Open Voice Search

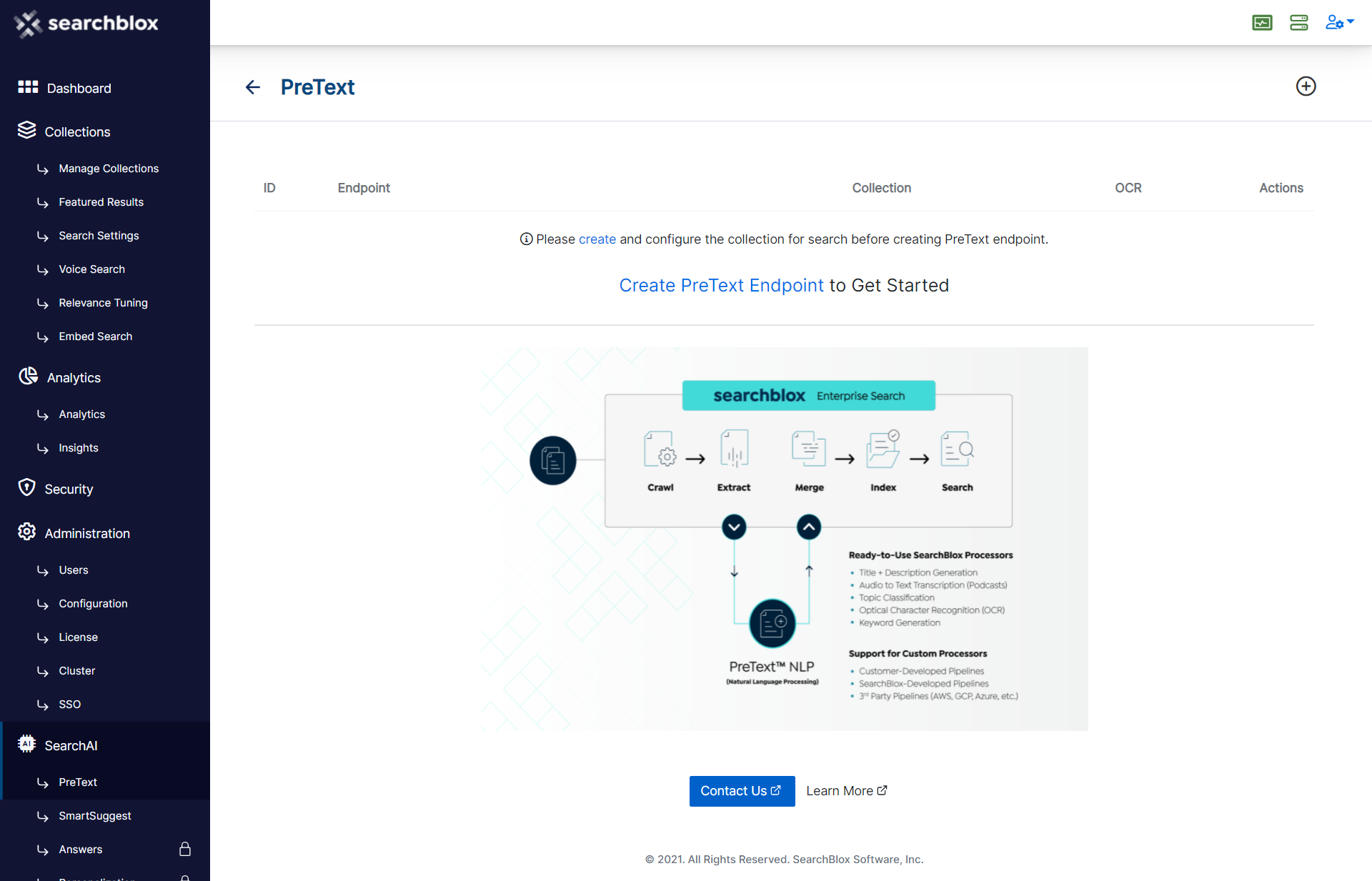coord(91,269)
